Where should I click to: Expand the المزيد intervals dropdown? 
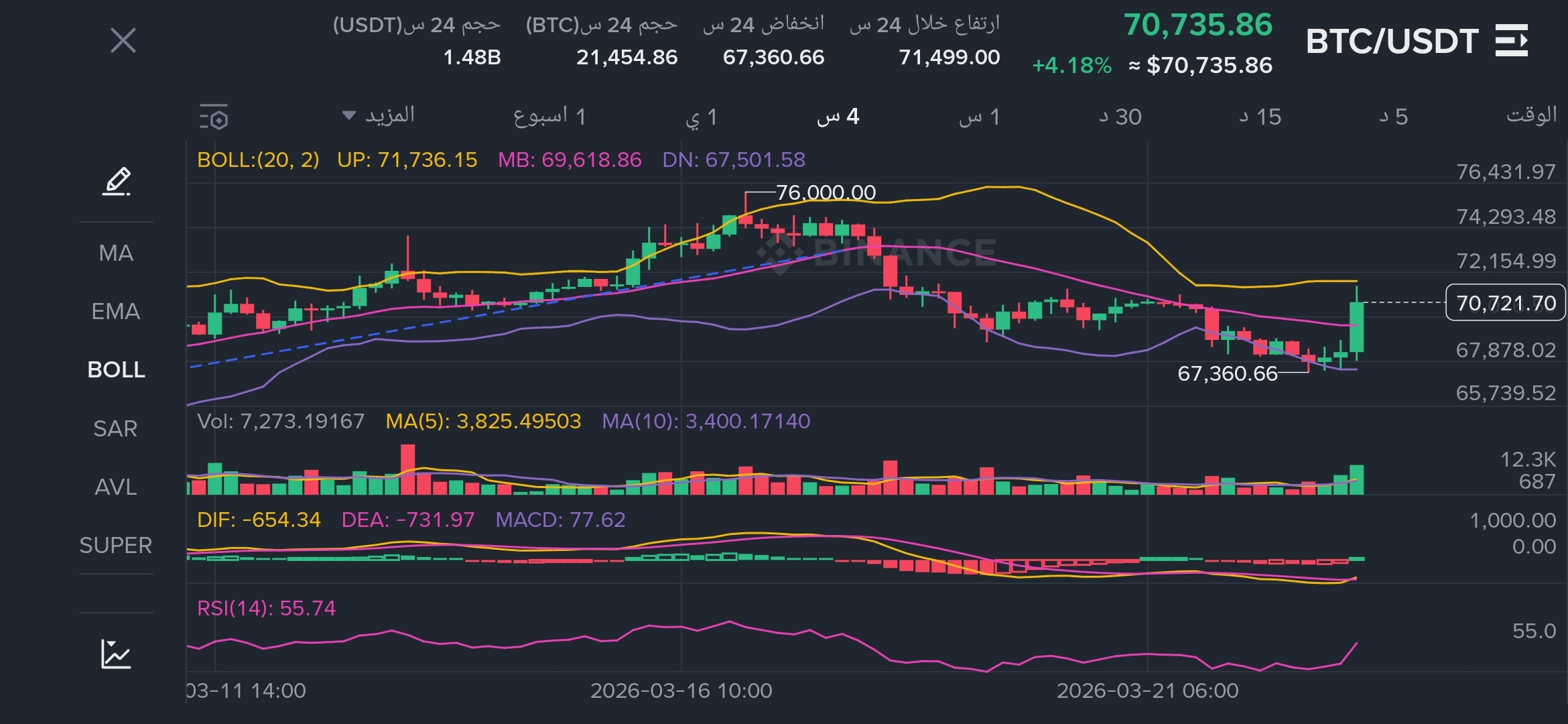coord(379,116)
